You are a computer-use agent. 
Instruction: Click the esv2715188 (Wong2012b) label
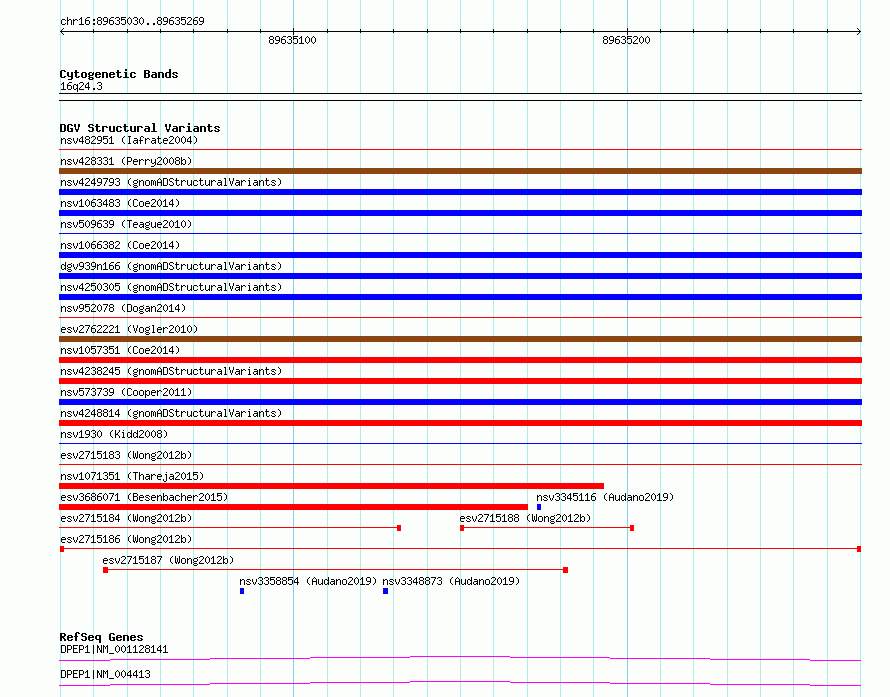525,518
